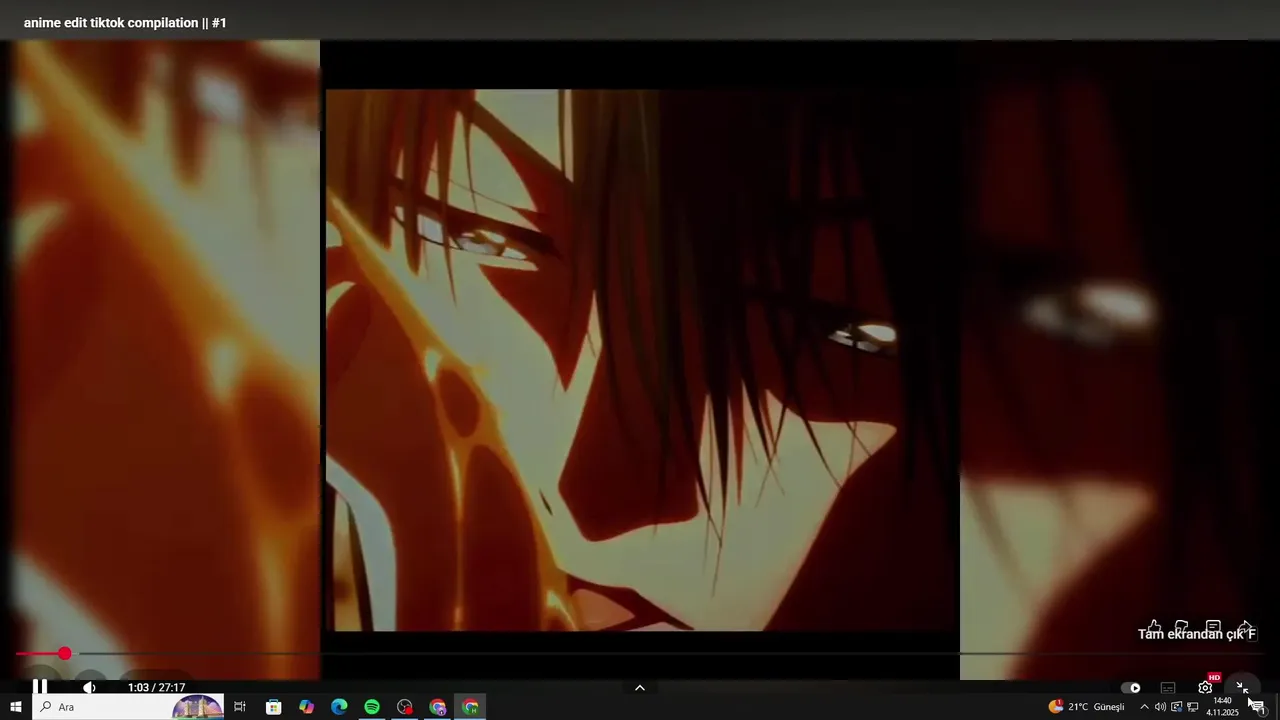Click the search highlight bridge image
The width and height of the screenshot is (1280, 720).
pos(198,707)
